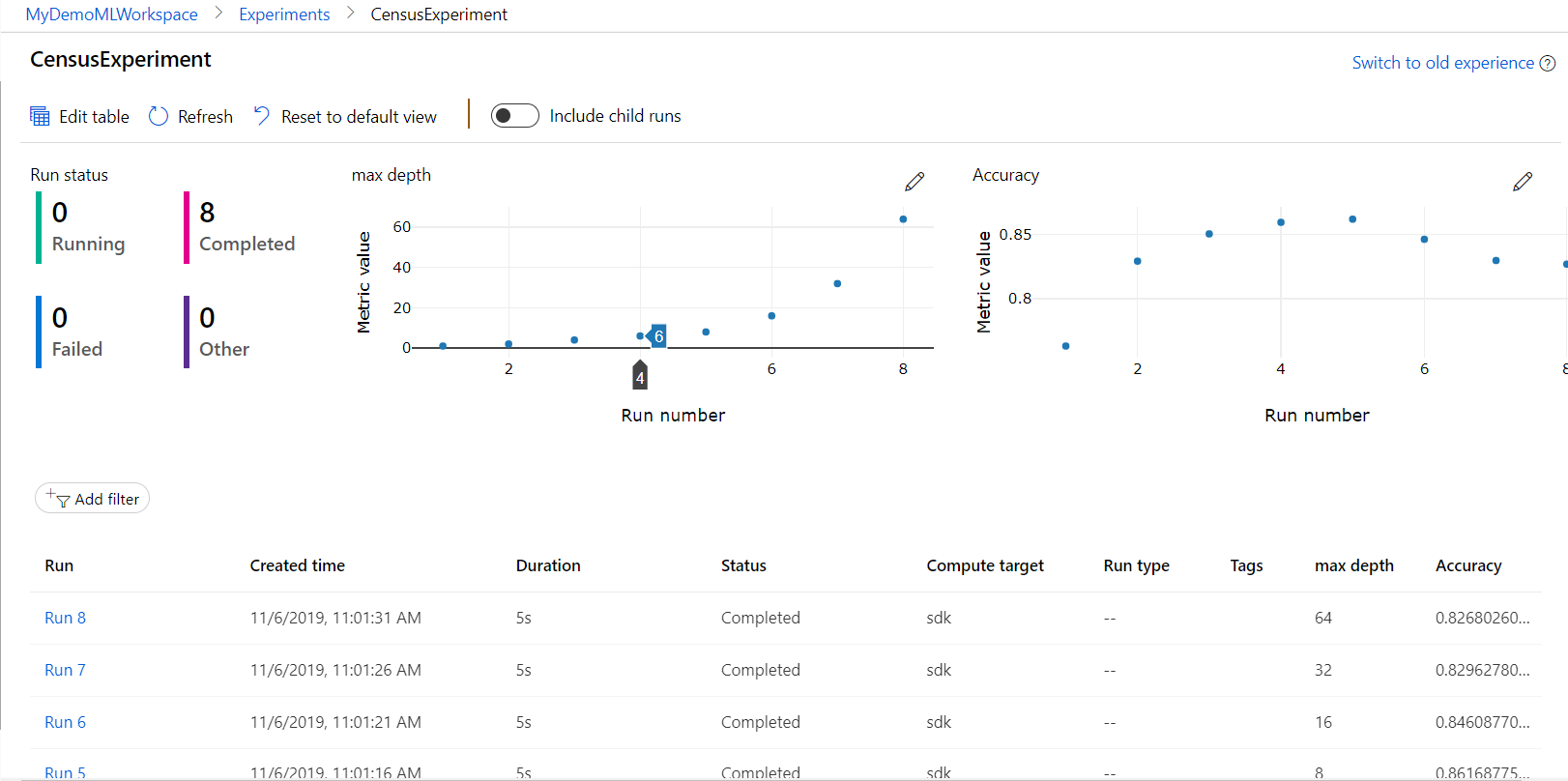
Task: Click the Compute target column header
Action: point(985,565)
